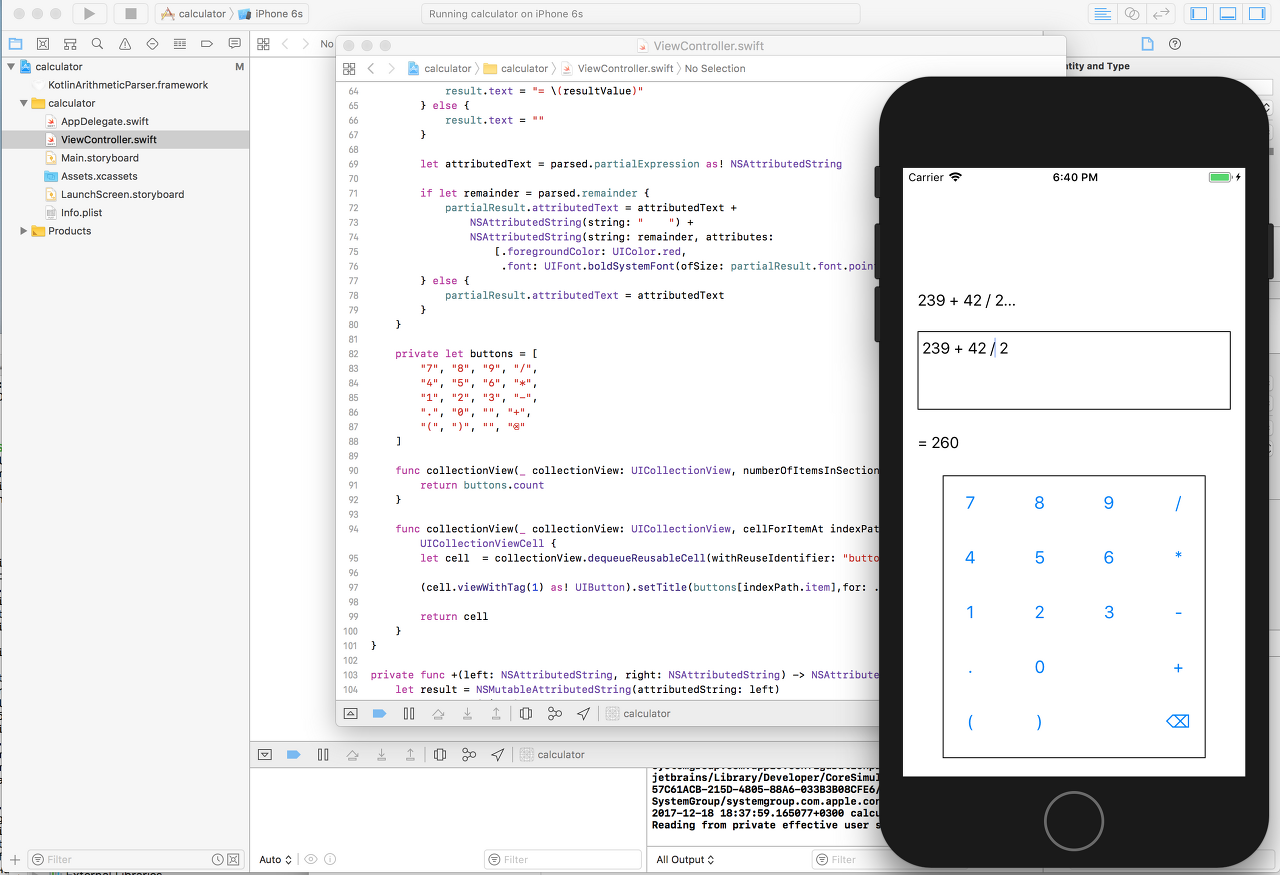Viewport: 1280px width, 875px height.
Task: Show the Project navigator folder icon
Action: [x=15, y=44]
